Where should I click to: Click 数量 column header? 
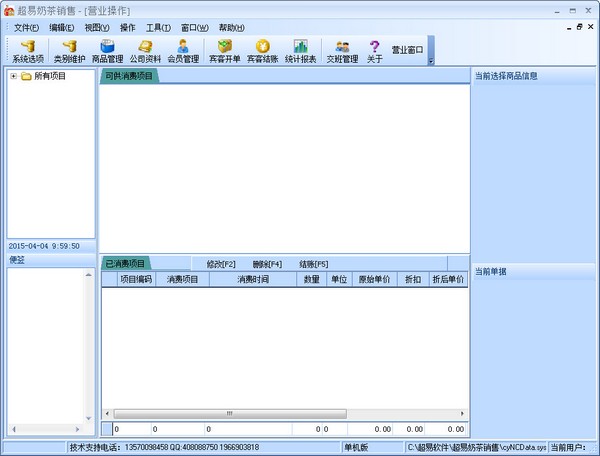(311, 279)
